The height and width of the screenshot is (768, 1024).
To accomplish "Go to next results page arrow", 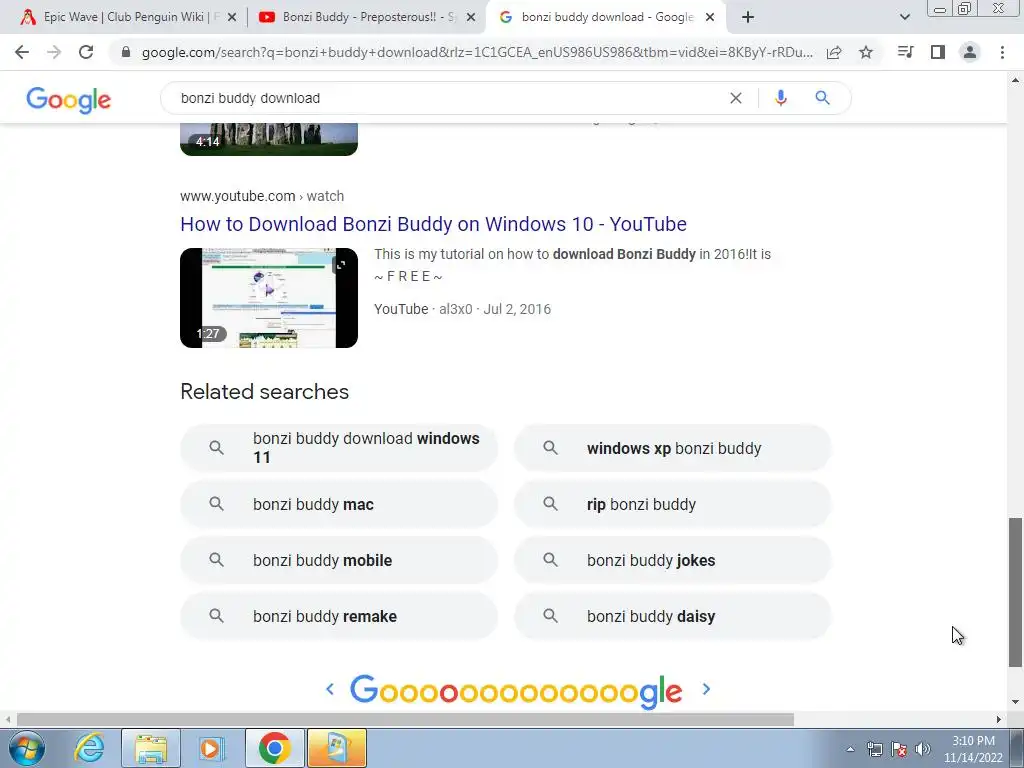I will tap(706, 689).
